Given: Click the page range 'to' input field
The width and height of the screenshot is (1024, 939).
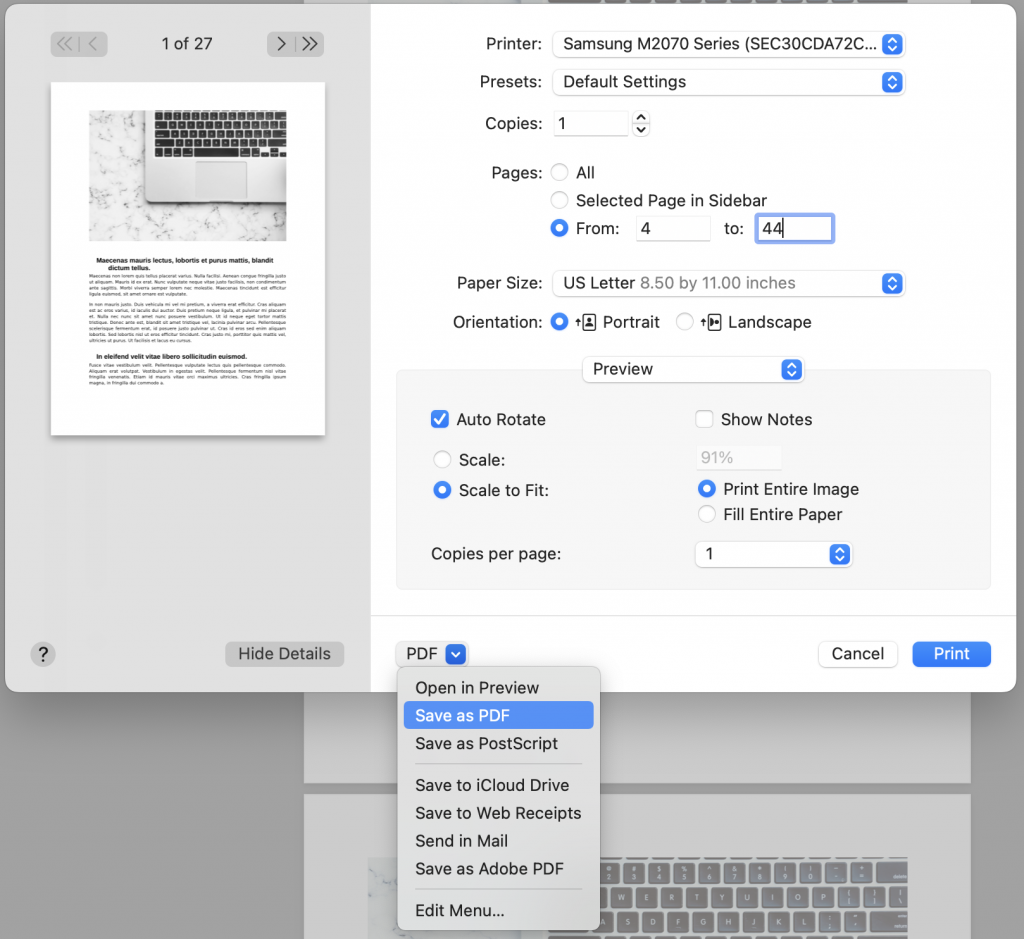Looking at the screenshot, I should pos(794,228).
